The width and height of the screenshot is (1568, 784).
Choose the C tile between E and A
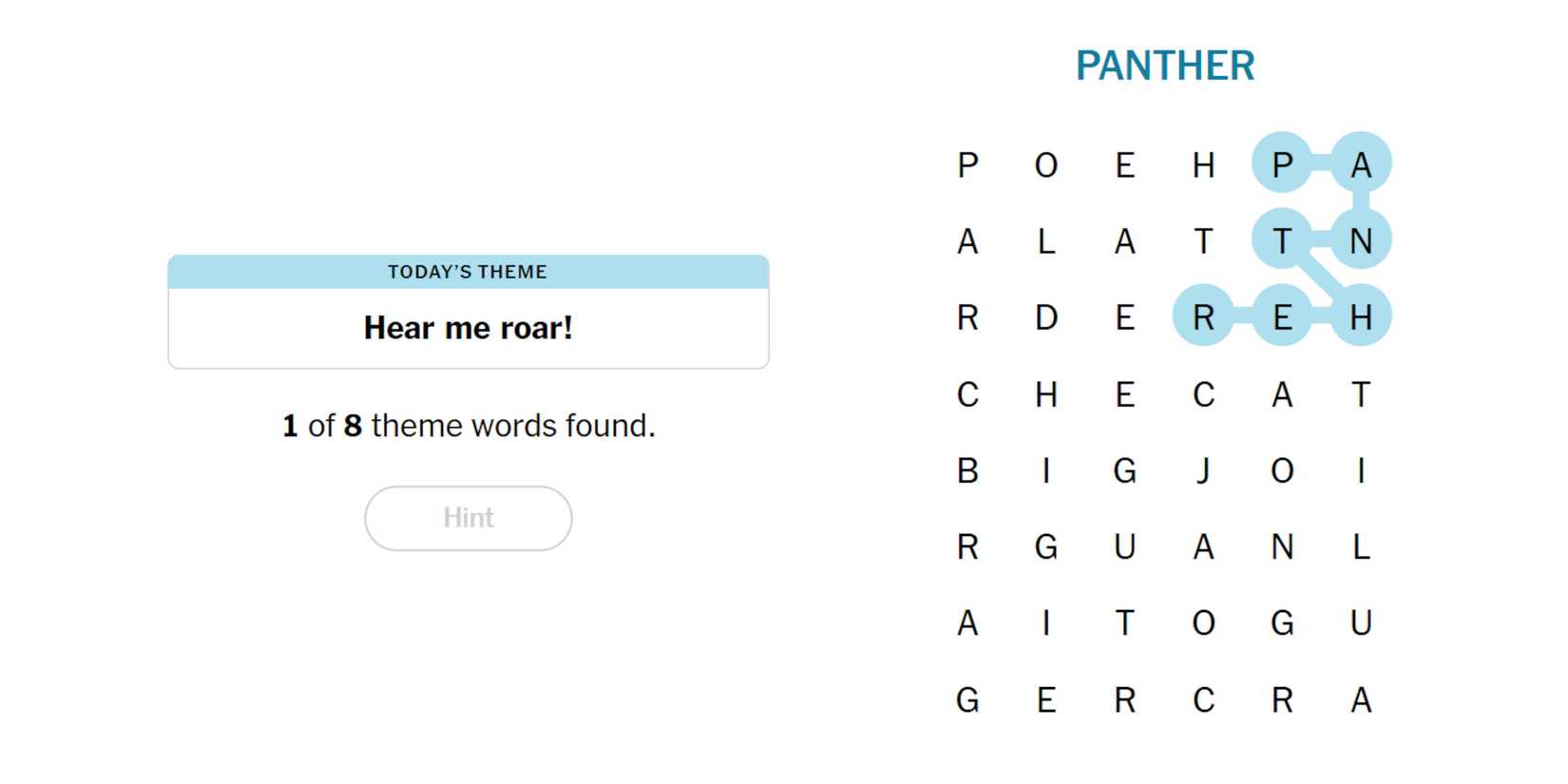tap(1203, 394)
